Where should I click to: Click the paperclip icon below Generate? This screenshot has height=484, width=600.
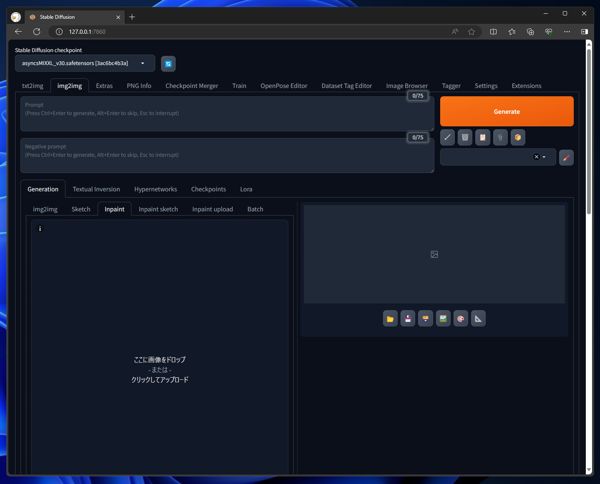pyautogui.click(x=500, y=137)
